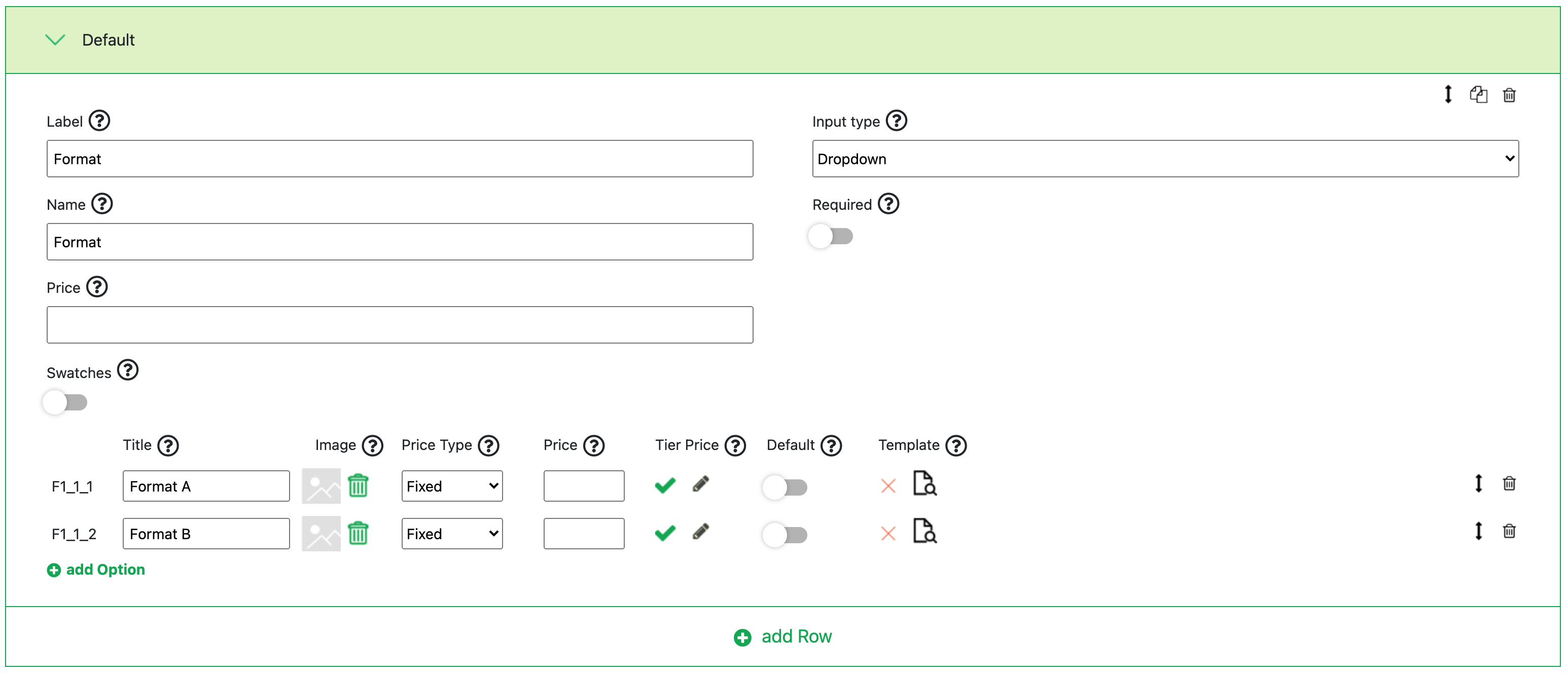
Task: Set Format A as default option toggle
Action: (x=785, y=487)
